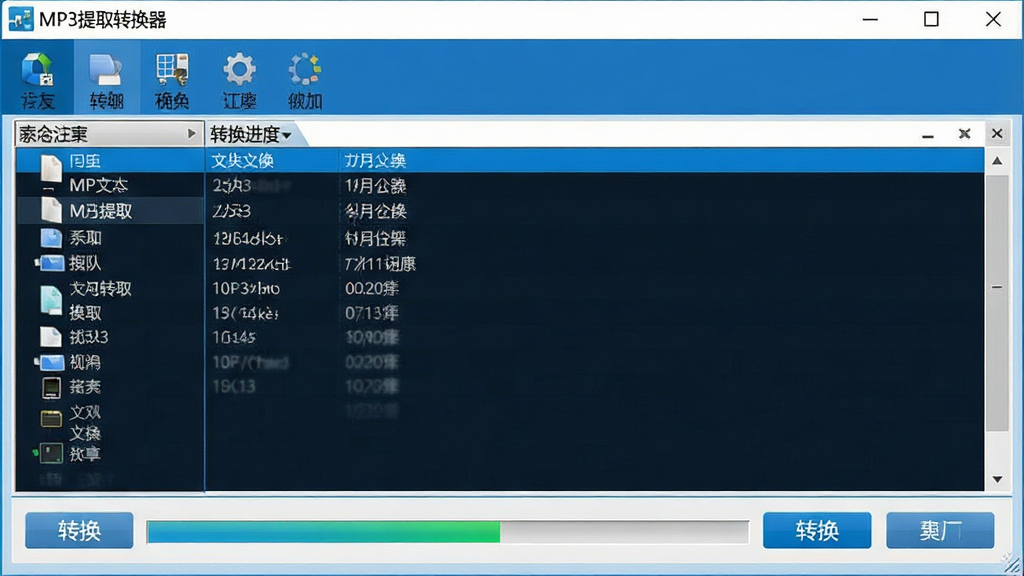
Task: Click the gear settings icon in toolbar
Action: click(239, 69)
